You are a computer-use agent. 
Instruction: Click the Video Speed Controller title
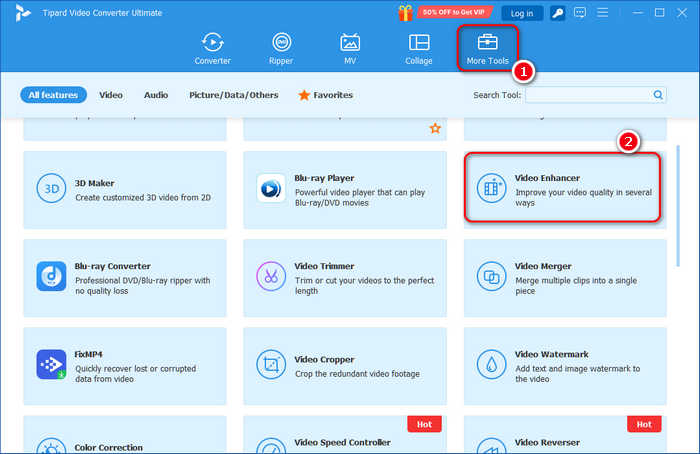pos(342,442)
